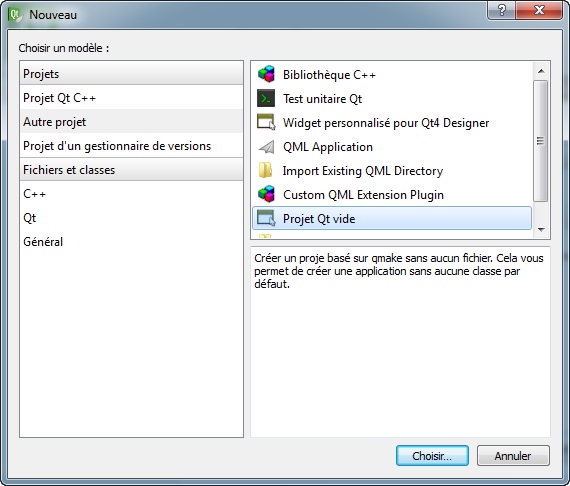Click the Projets section header
The height and width of the screenshot is (486, 570).
131,73
